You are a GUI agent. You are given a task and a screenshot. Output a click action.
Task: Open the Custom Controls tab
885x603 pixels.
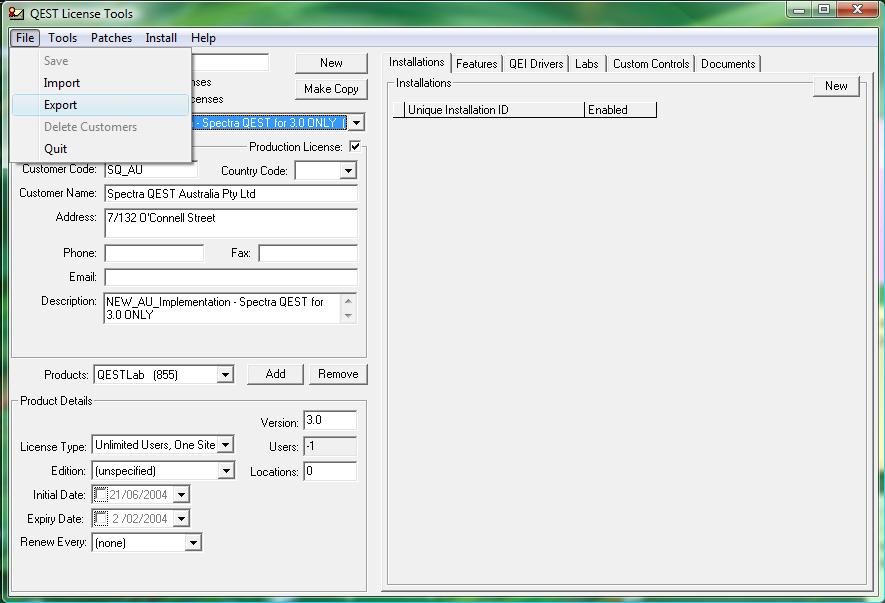point(651,64)
